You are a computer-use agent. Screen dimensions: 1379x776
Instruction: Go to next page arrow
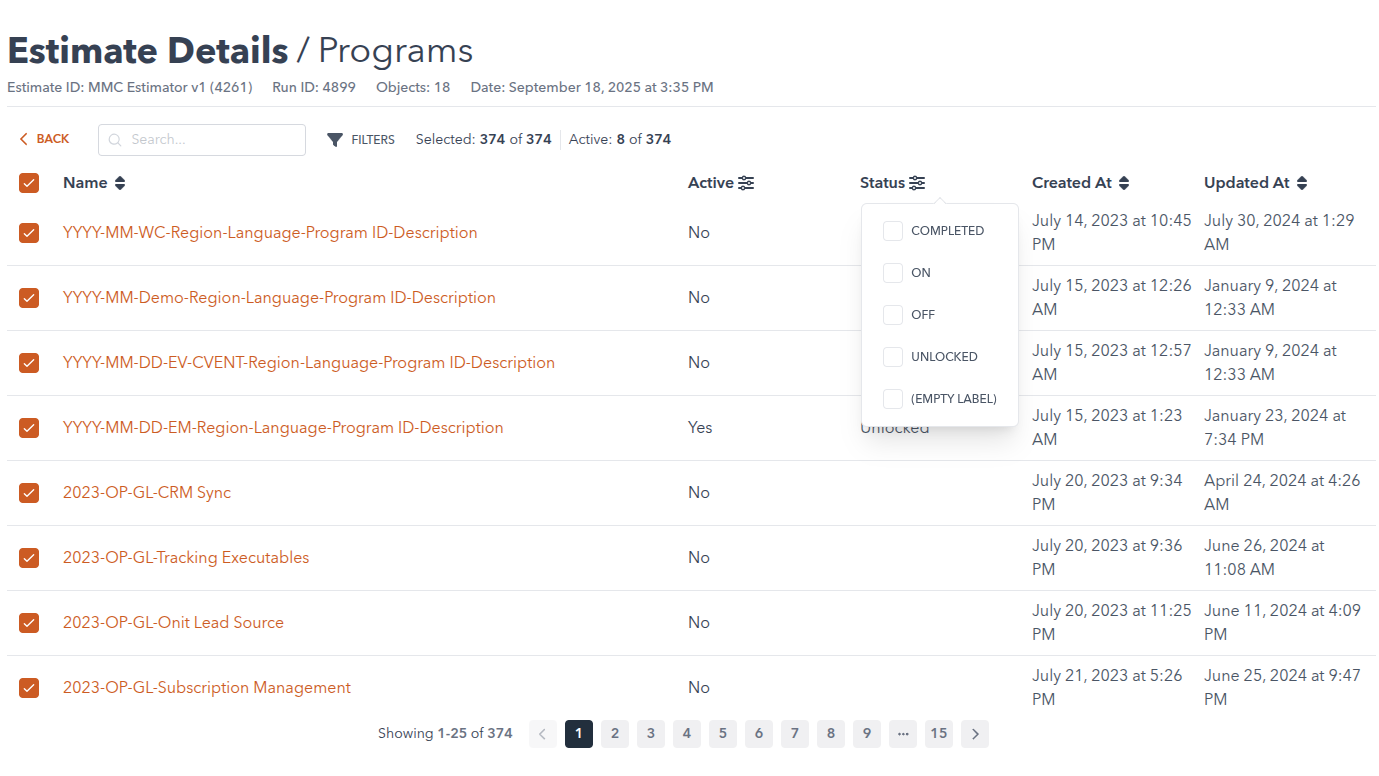974,734
